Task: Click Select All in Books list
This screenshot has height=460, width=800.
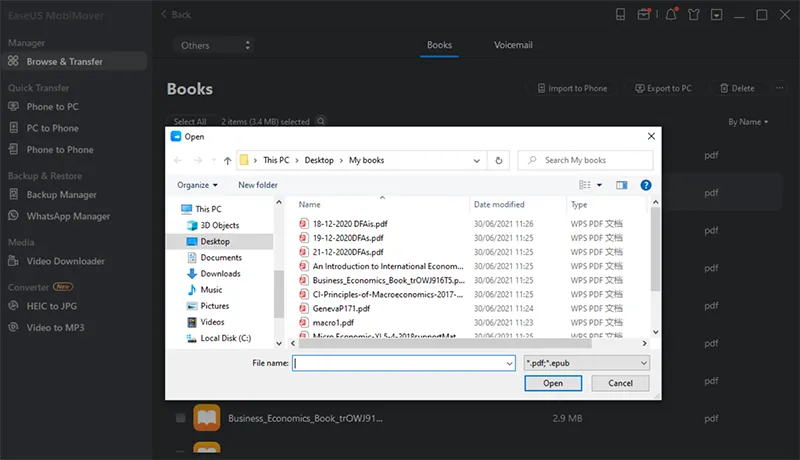Action: click(x=190, y=121)
